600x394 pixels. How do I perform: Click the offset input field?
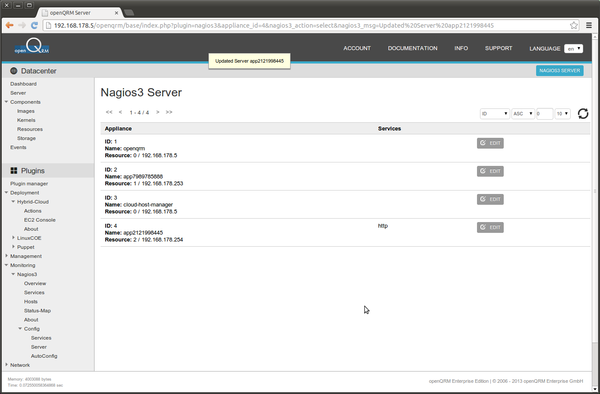pos(545,114)
